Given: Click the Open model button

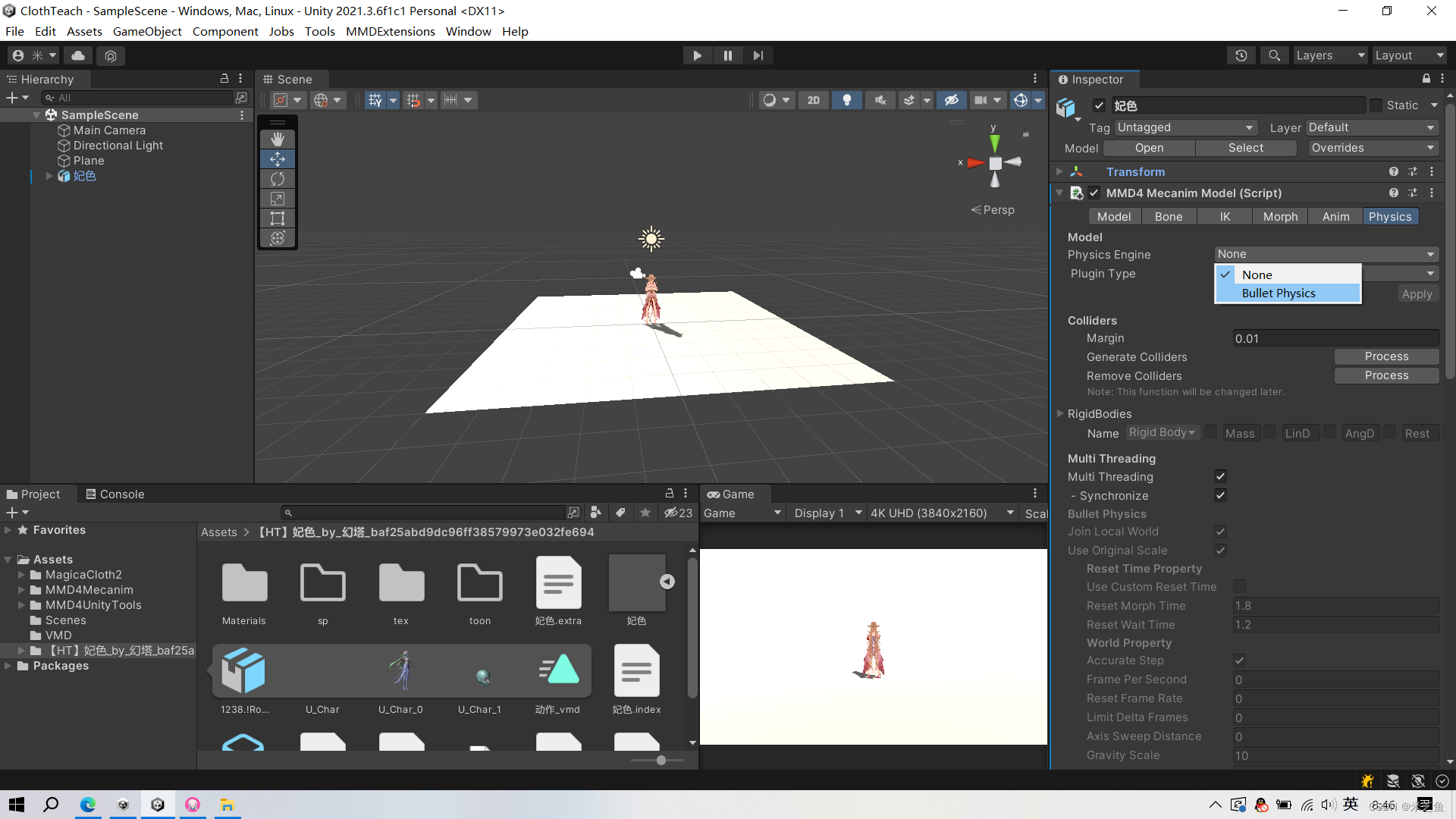Looking at the screenshot, I should [x=1149, y=148].
